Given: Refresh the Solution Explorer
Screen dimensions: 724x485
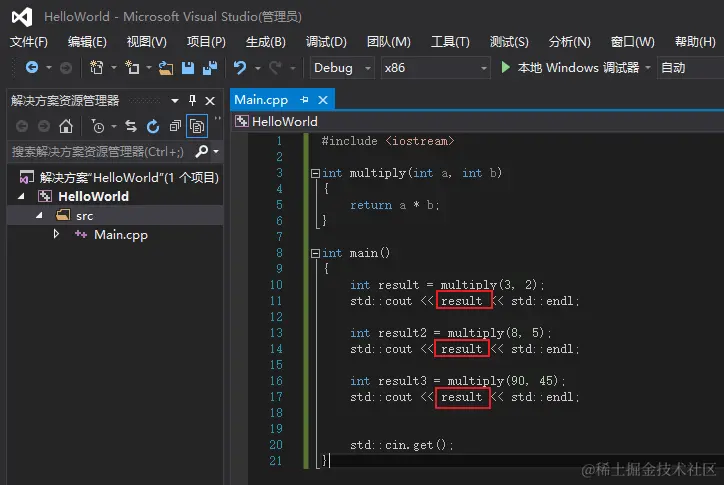Looking at the screenshot, I should click(153, 126).
